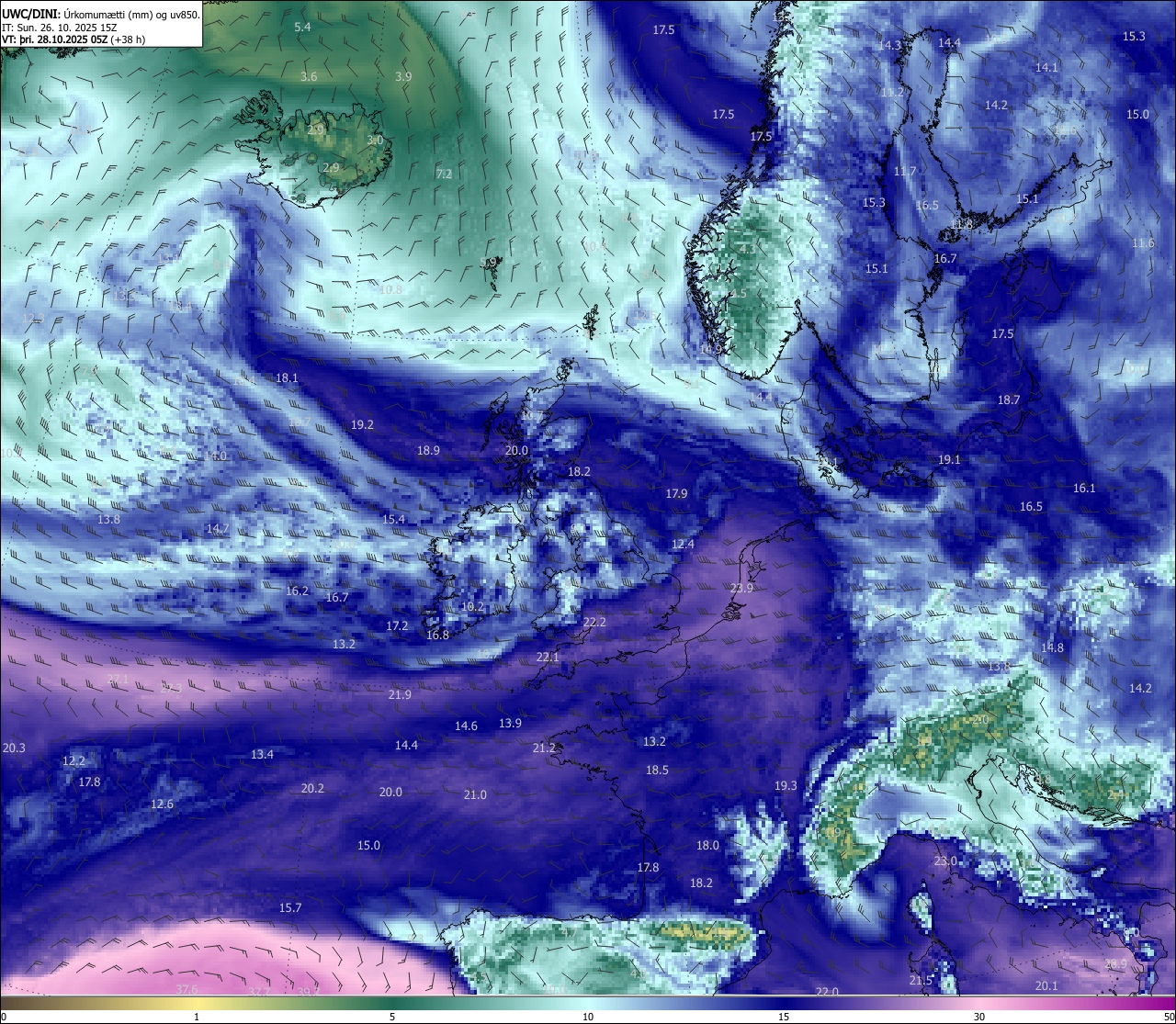Click the 19.1 map value
The width and height of the screenshot is (1176, 1024).
(949, 460)
